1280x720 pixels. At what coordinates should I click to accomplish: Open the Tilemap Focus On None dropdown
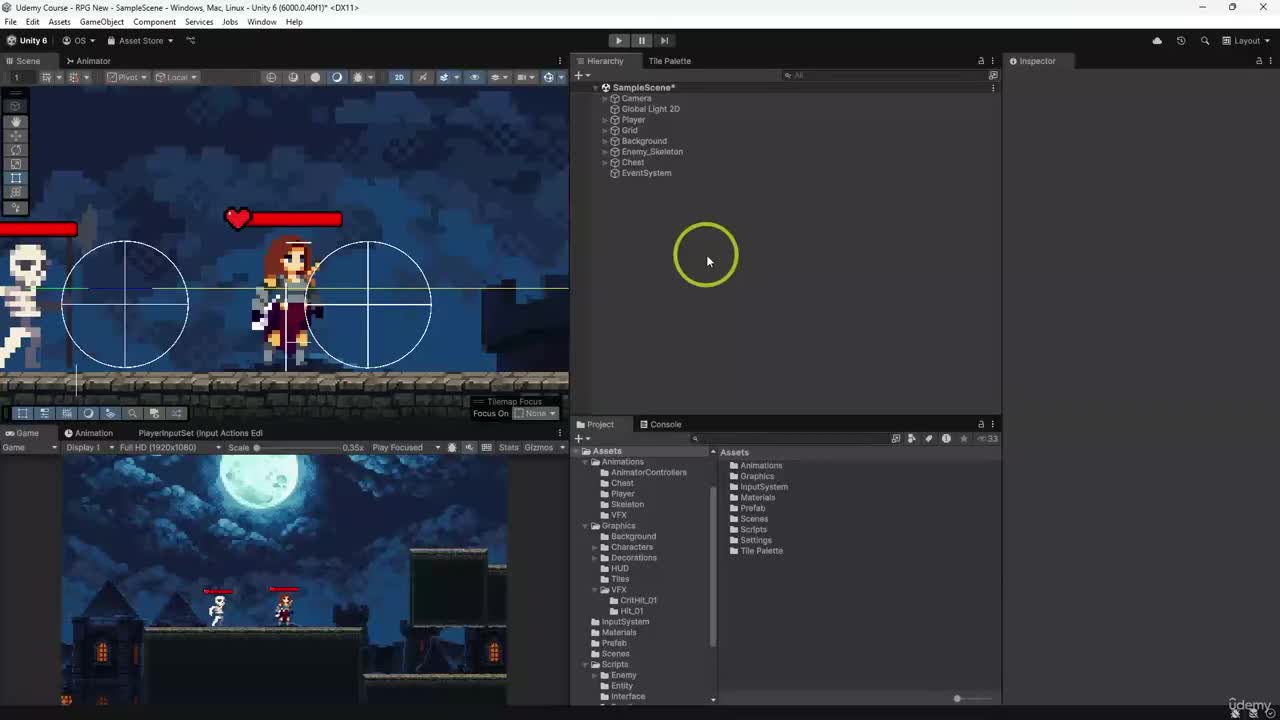pyautogui.click(x=538, y=413)
